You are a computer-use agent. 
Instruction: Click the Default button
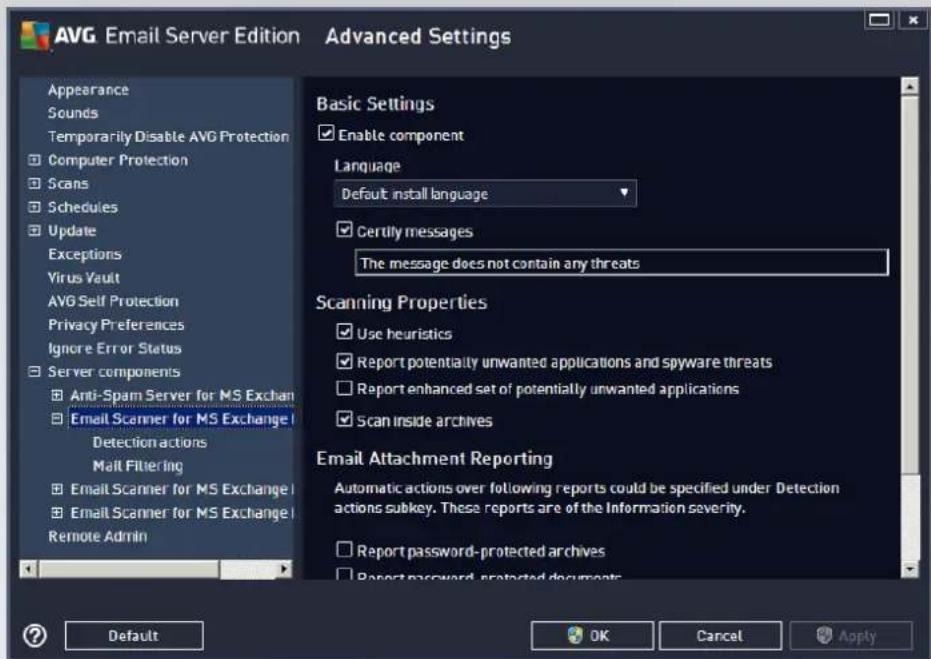tap(134, 636)
